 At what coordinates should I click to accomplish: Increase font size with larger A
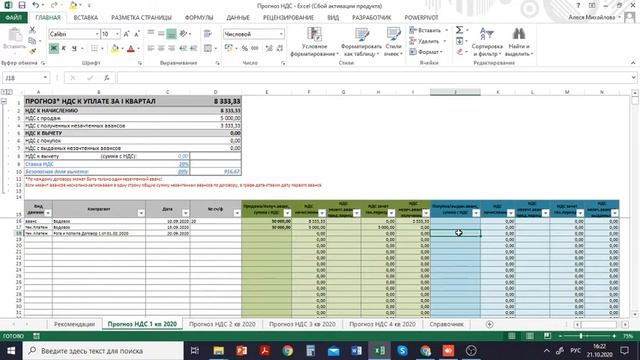(x=127, y=34)
